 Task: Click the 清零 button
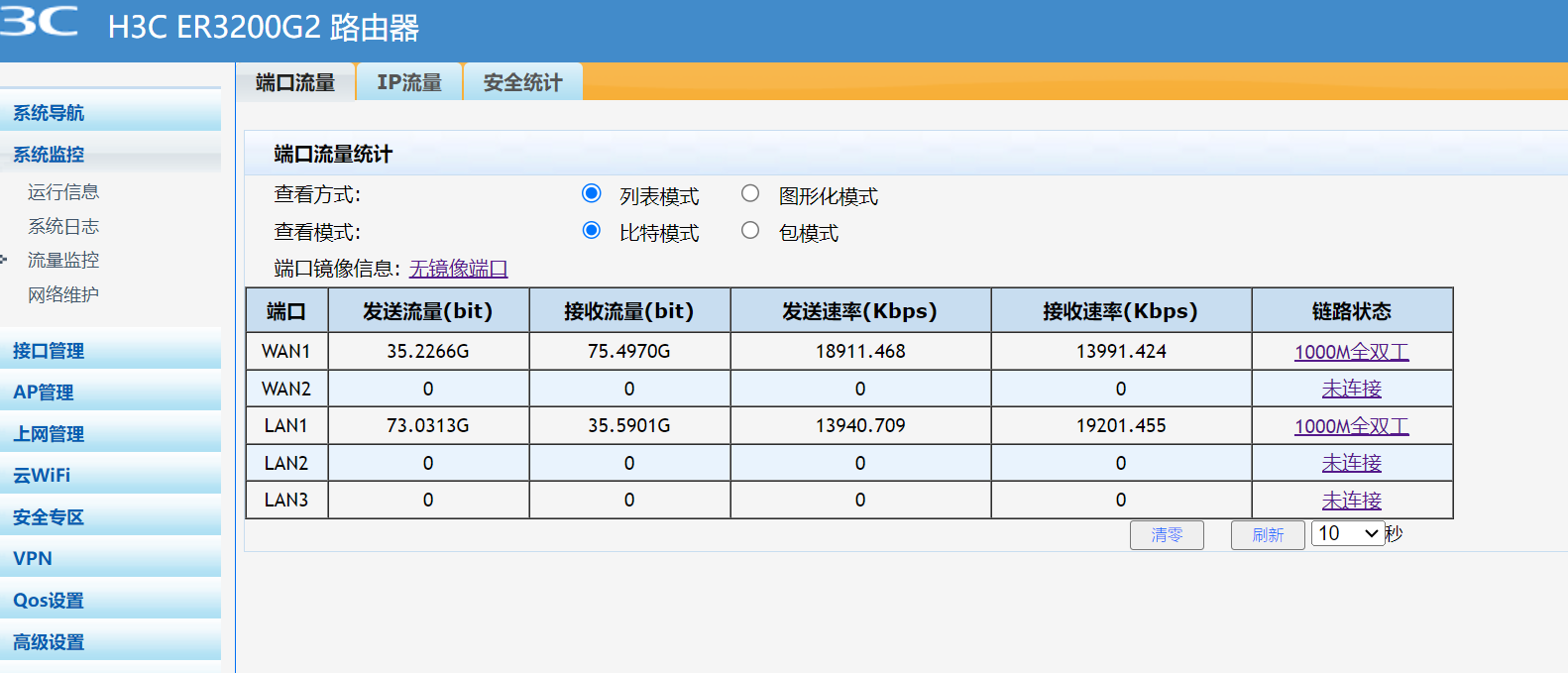(1167, 535)
